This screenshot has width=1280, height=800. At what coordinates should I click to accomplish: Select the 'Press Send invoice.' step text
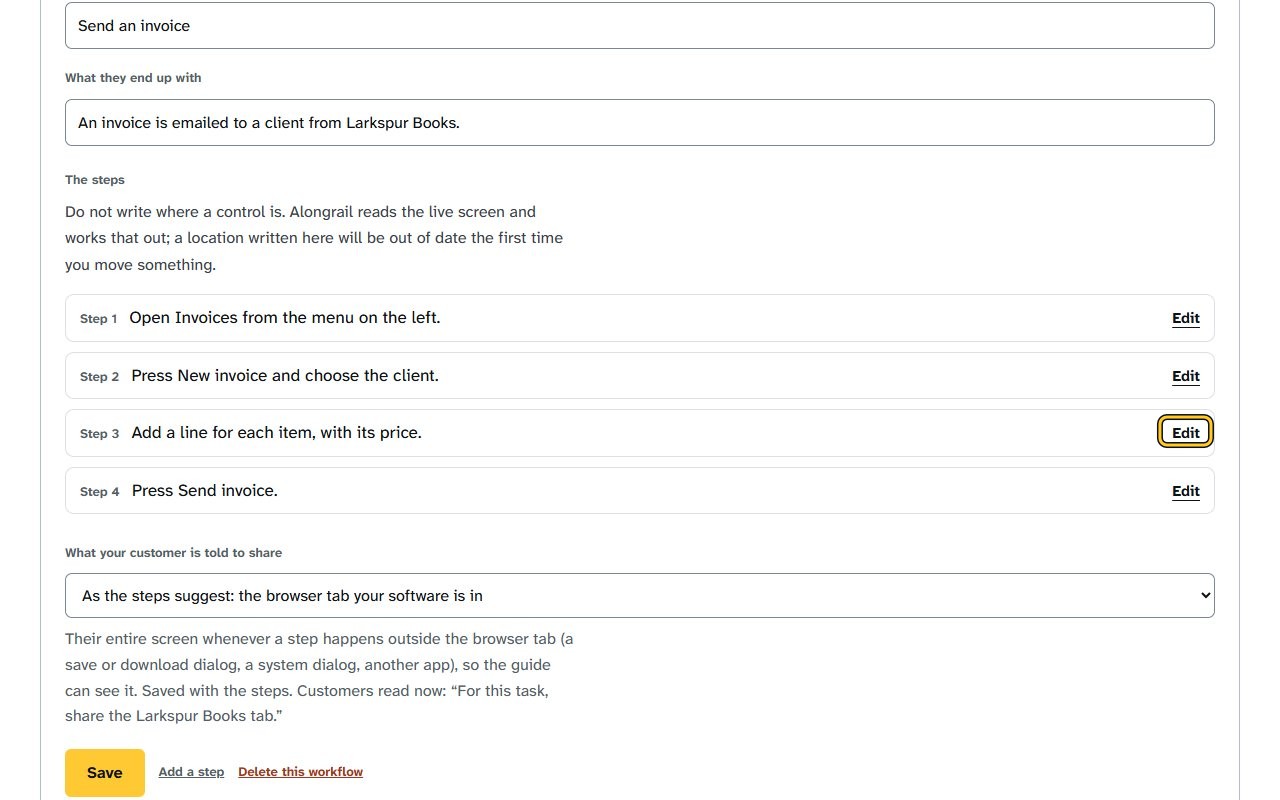pos(205,491)
